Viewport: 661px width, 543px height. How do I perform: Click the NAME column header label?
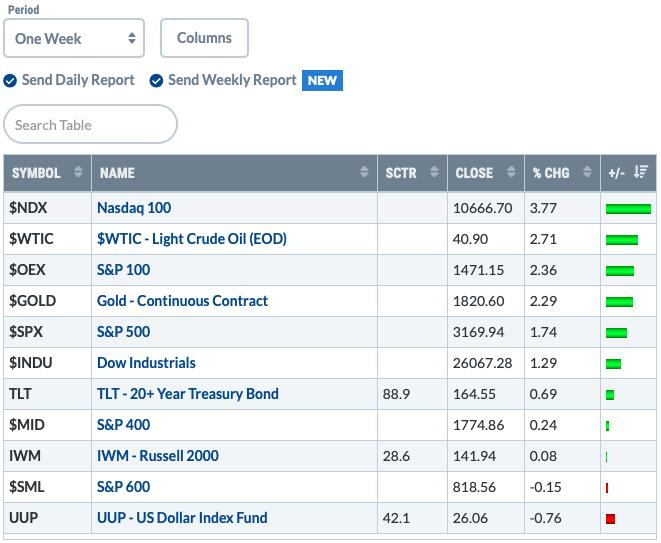click(x=117, y=173)
